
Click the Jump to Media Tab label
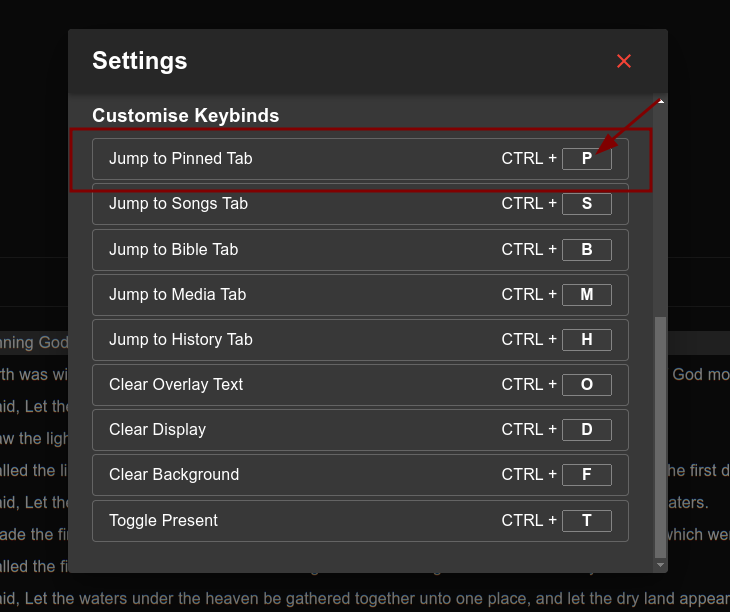point(177,295)
